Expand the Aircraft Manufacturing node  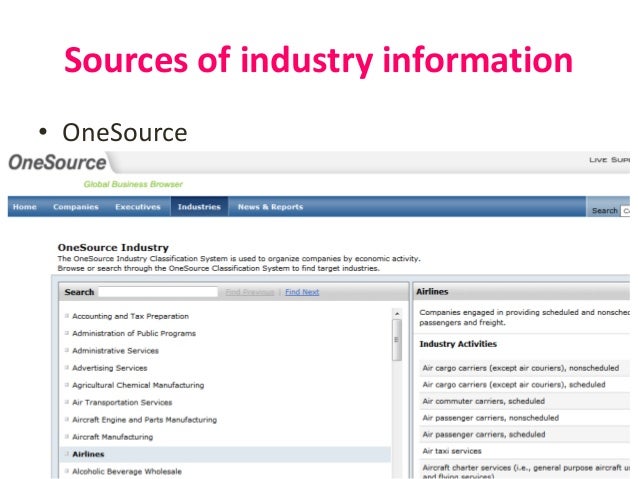[x=67, y=437]
